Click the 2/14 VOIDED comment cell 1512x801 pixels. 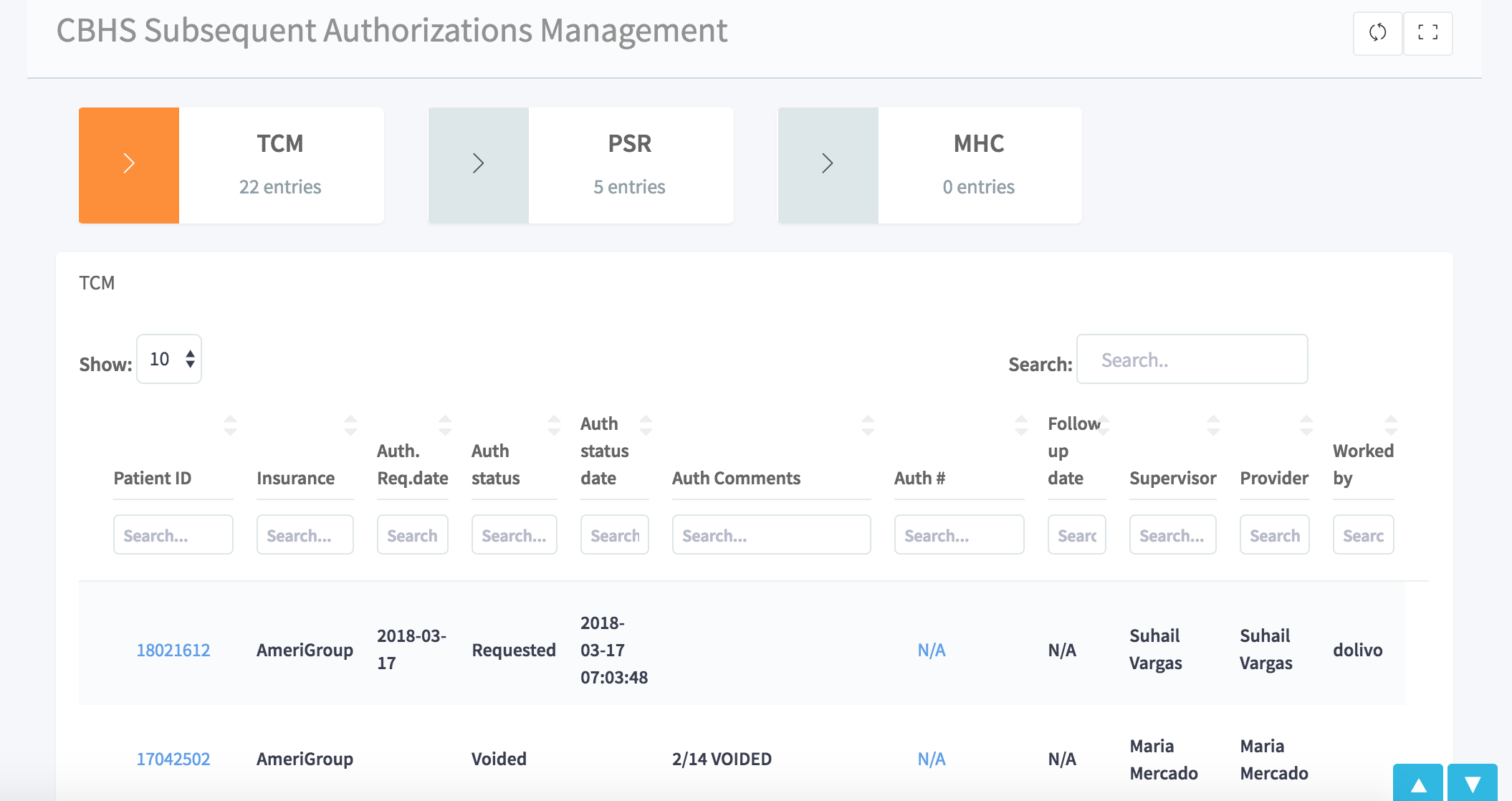coord(722,759)
